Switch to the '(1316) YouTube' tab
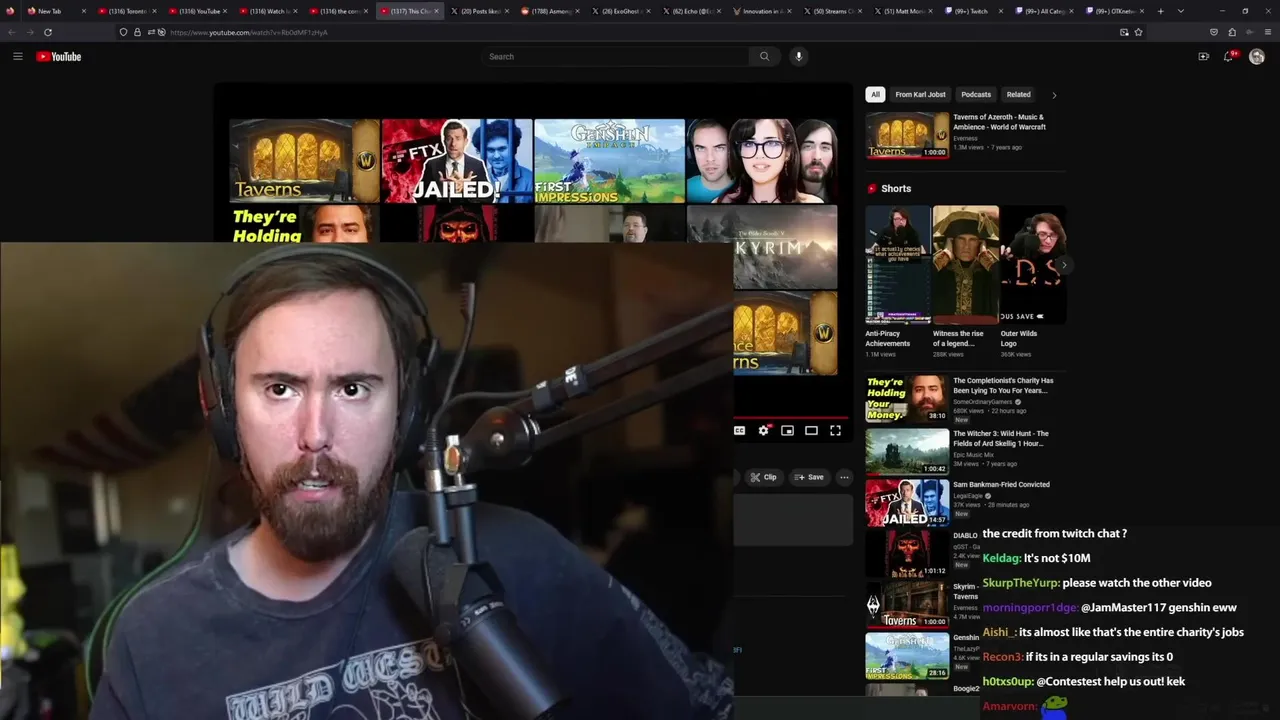 199,11
